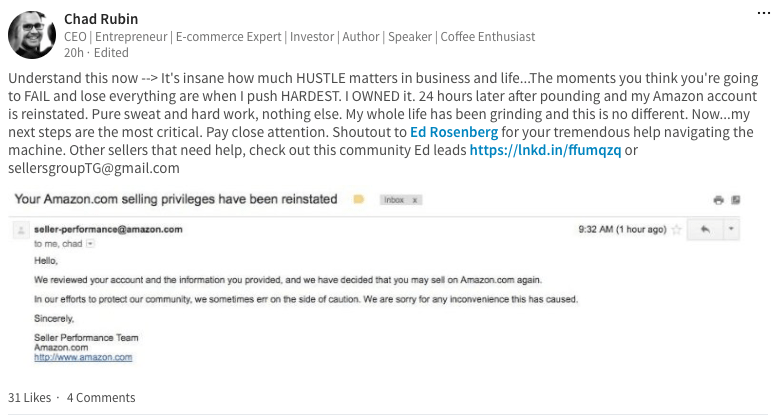The width and height of the screenshot is (781, 418).
Task: Click Chad Rubin's profile photo
Action: tap(32, 35)
